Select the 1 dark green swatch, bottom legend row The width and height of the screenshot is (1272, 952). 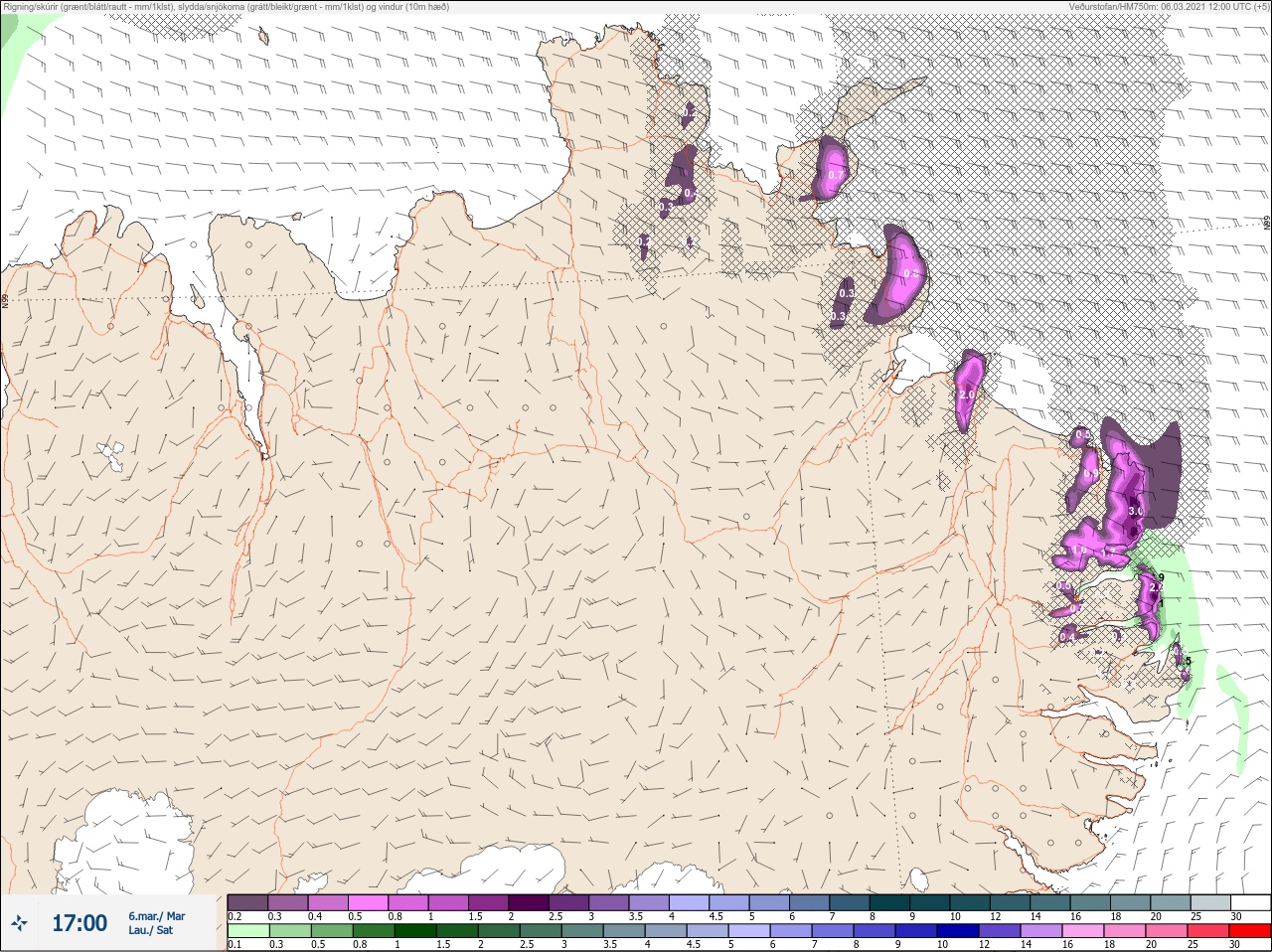click(x=413, y=932)
